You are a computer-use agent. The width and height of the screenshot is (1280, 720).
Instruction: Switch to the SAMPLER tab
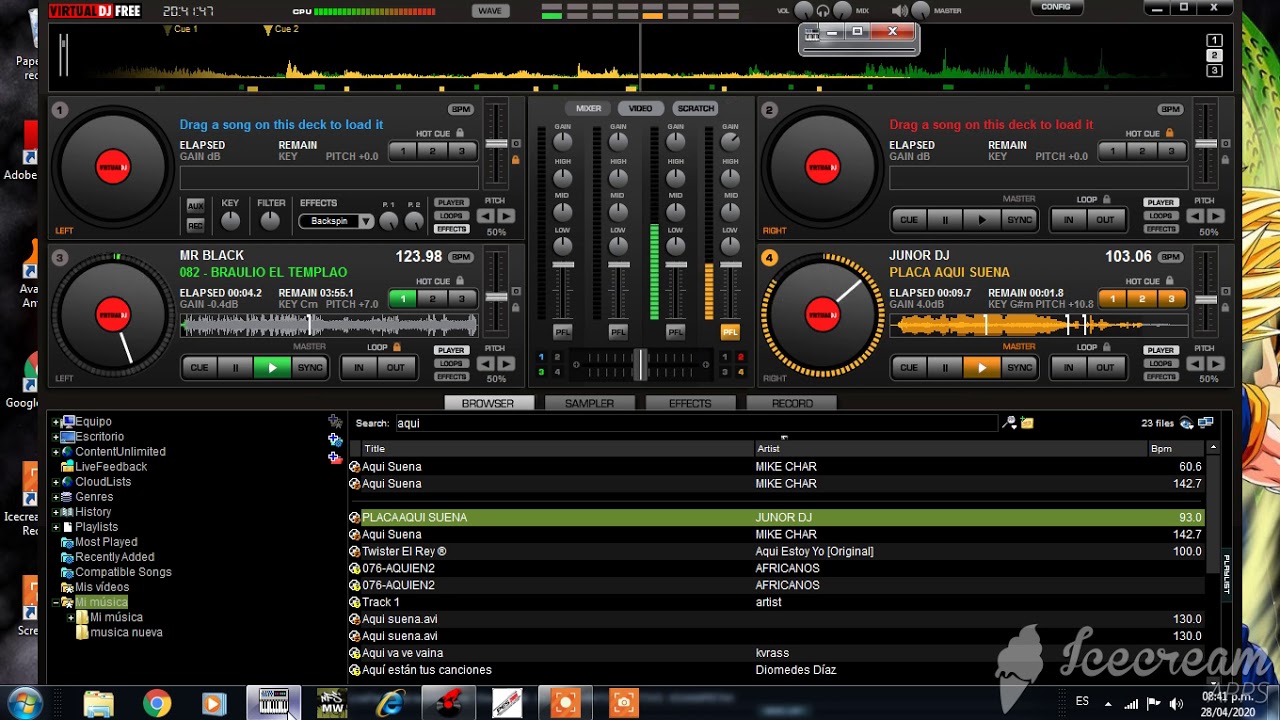(589, 403)
